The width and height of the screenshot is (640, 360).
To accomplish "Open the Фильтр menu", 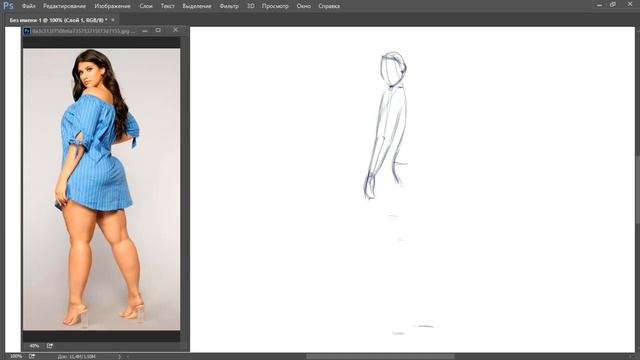I will 229,6.
